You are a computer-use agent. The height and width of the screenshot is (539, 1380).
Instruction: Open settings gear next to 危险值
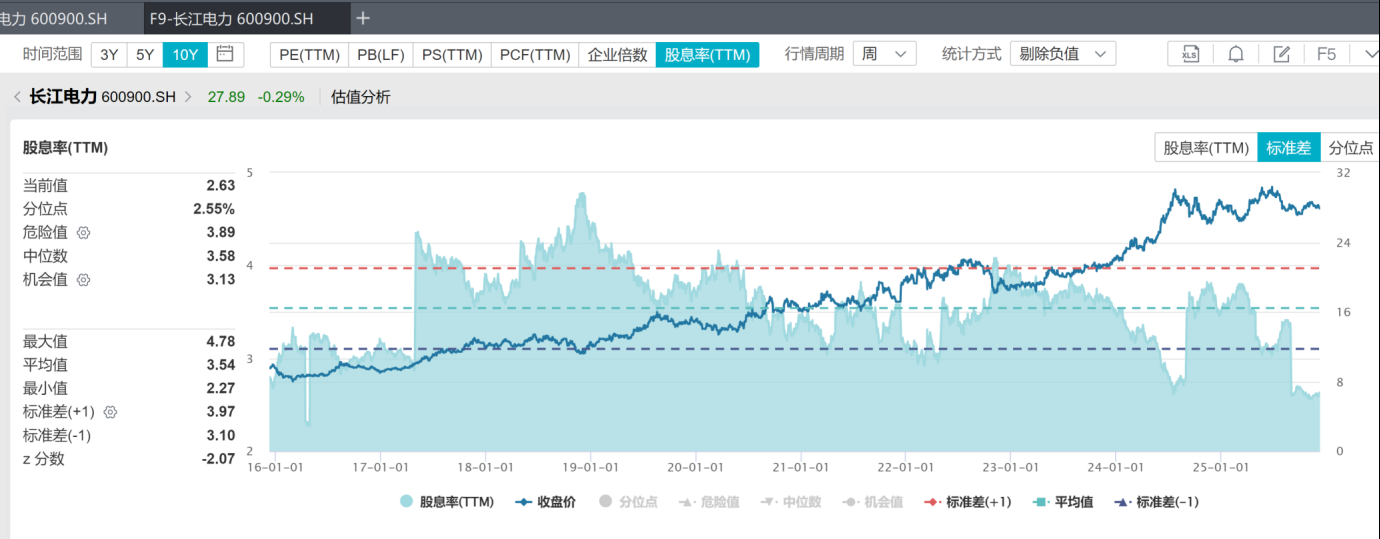(84, 233)
